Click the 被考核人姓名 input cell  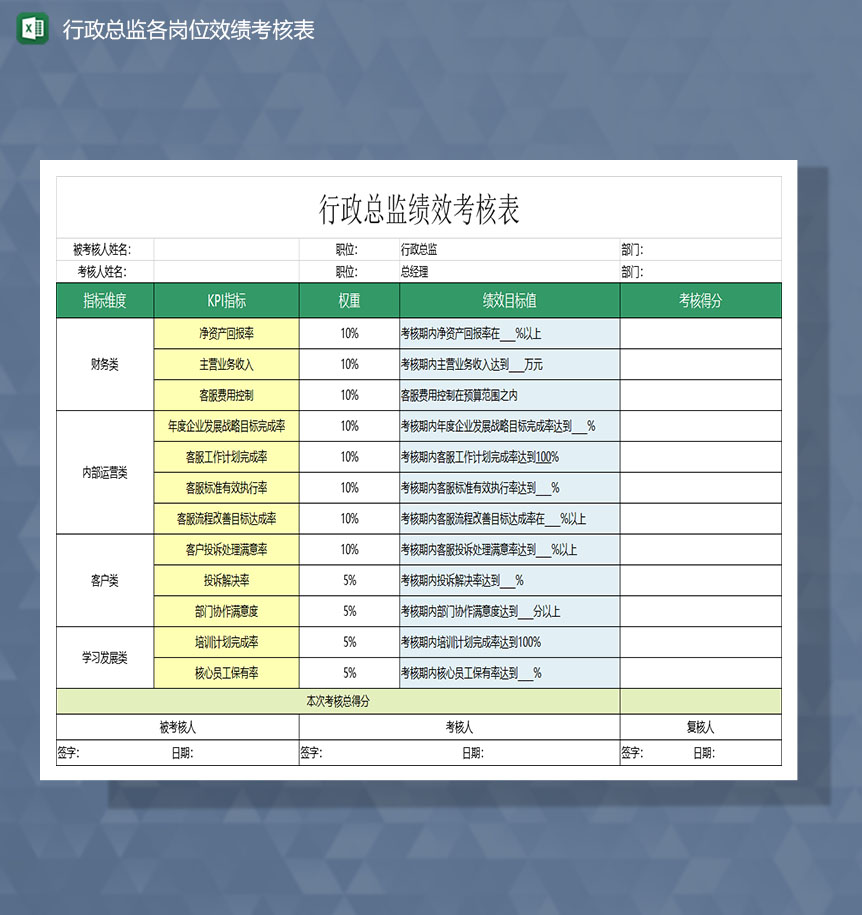tap(225, 249)
